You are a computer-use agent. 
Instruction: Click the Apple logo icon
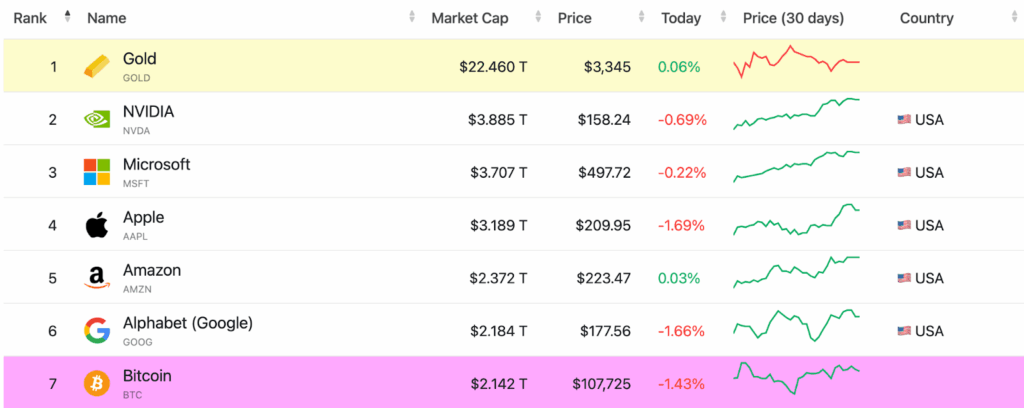tap(97, 225)
